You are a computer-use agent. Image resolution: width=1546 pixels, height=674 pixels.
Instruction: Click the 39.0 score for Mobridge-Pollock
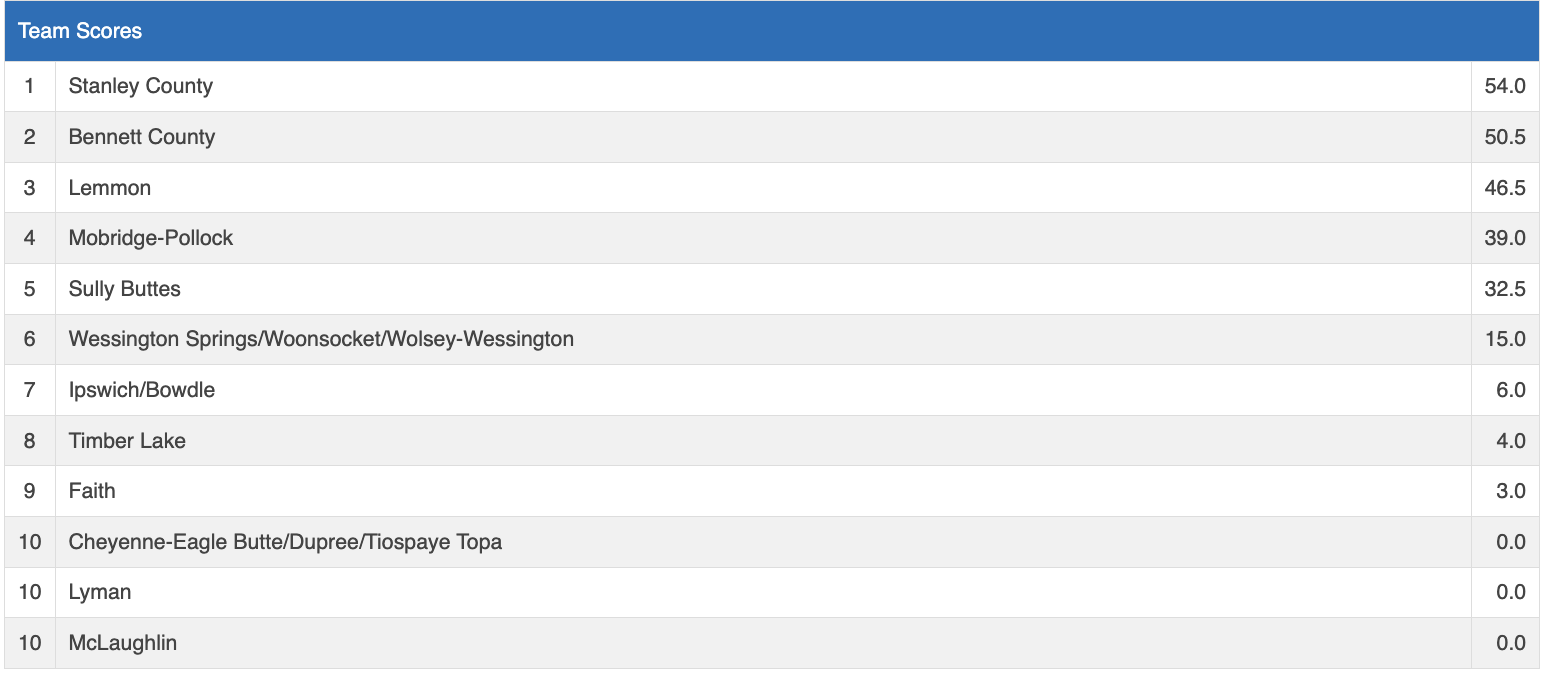(x=1505, y=238)
